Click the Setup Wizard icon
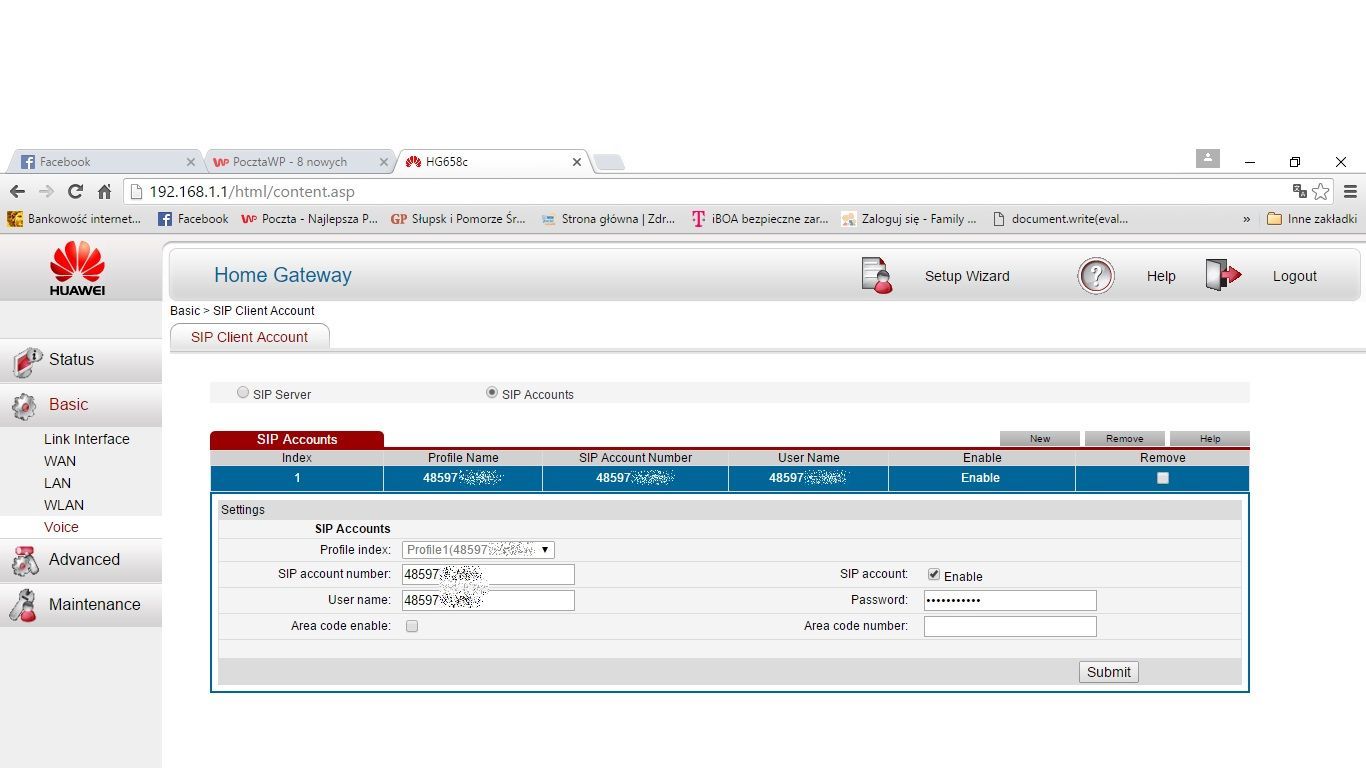Image resolution: width=1366 pixels, height=768 pixels. pyautogui.click(x=876, y=276)
